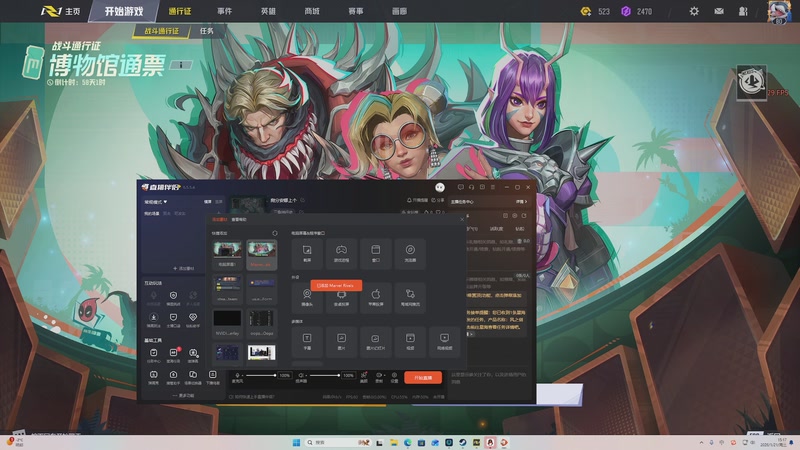The image size is (800, 450).
Task: Add the LAN stream source beside Apple mirroring
Action: click(x=410, y=297)
